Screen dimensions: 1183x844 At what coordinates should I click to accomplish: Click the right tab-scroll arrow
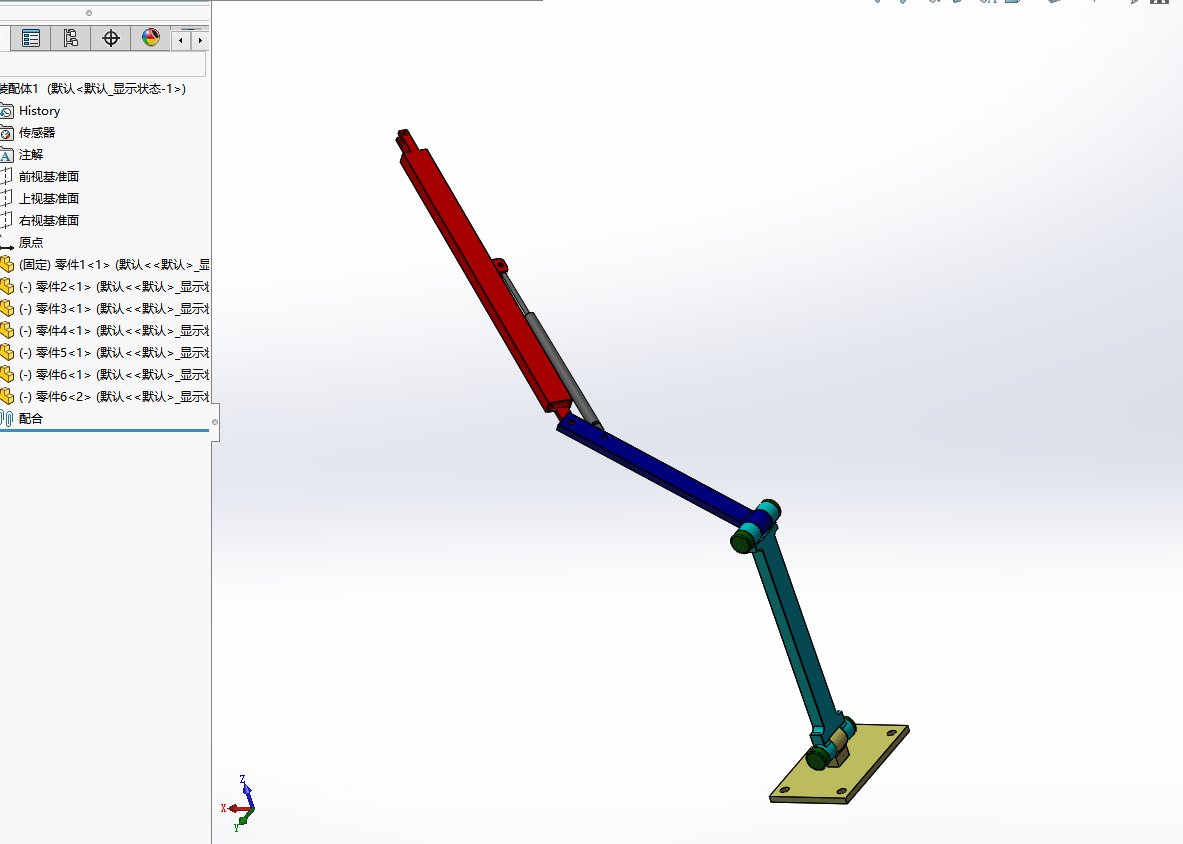[200, 40]
